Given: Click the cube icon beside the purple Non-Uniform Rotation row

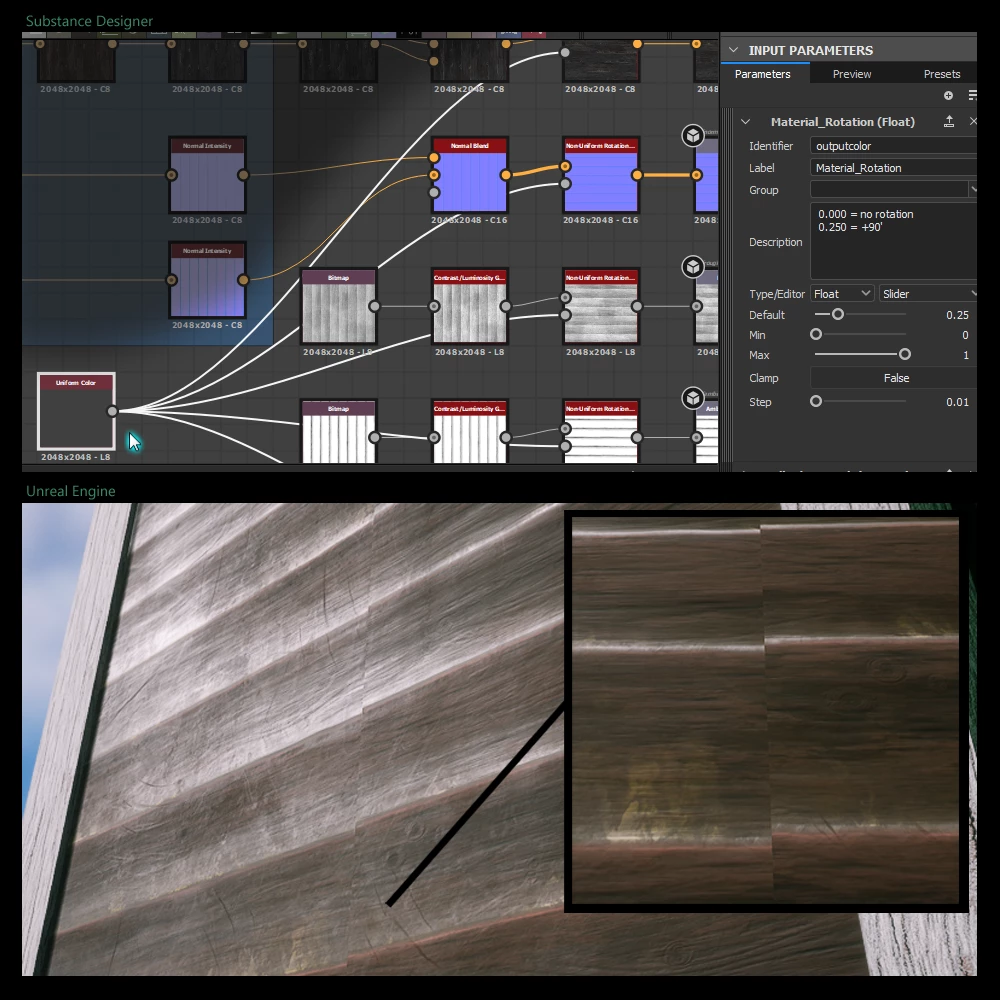Looking at the screenshot, I should tap(693, 135).
